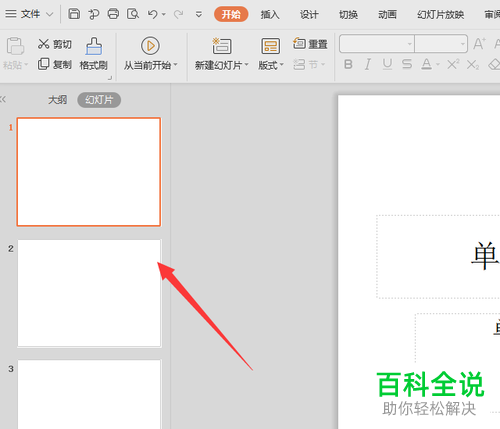Viewport: 500px width, 429px height.
Task: Open the 切换 tab
Action: click(x=348, y=14)
